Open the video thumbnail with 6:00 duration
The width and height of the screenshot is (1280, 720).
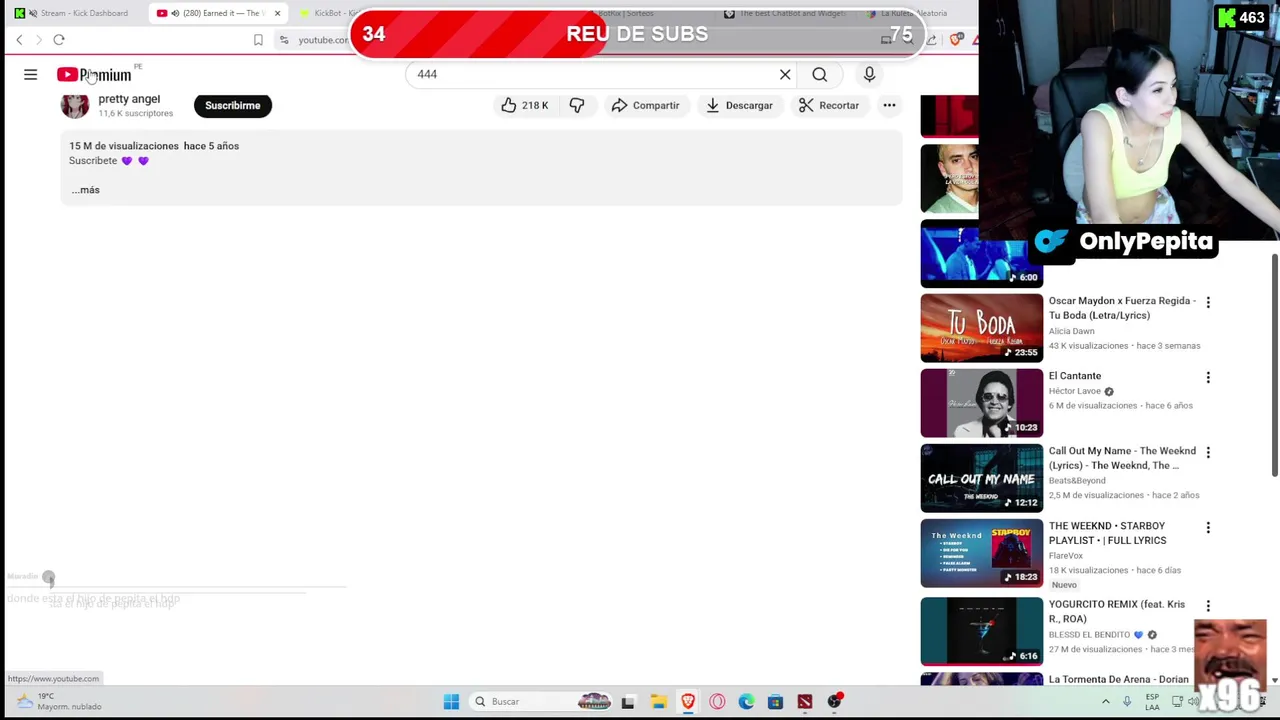click(x=981, y=254)
